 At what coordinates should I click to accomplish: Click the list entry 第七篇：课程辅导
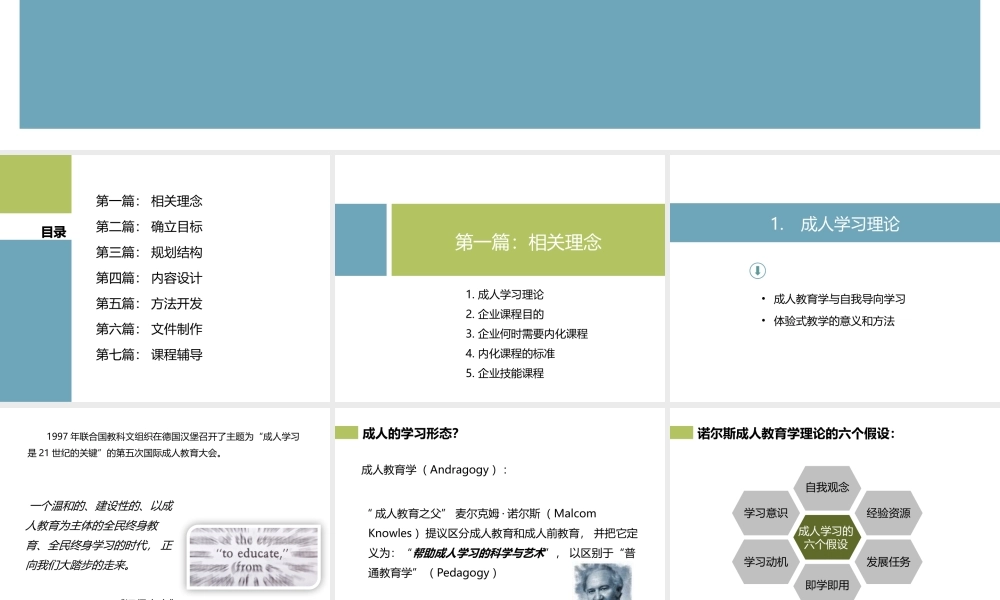(x=150, y=354)
